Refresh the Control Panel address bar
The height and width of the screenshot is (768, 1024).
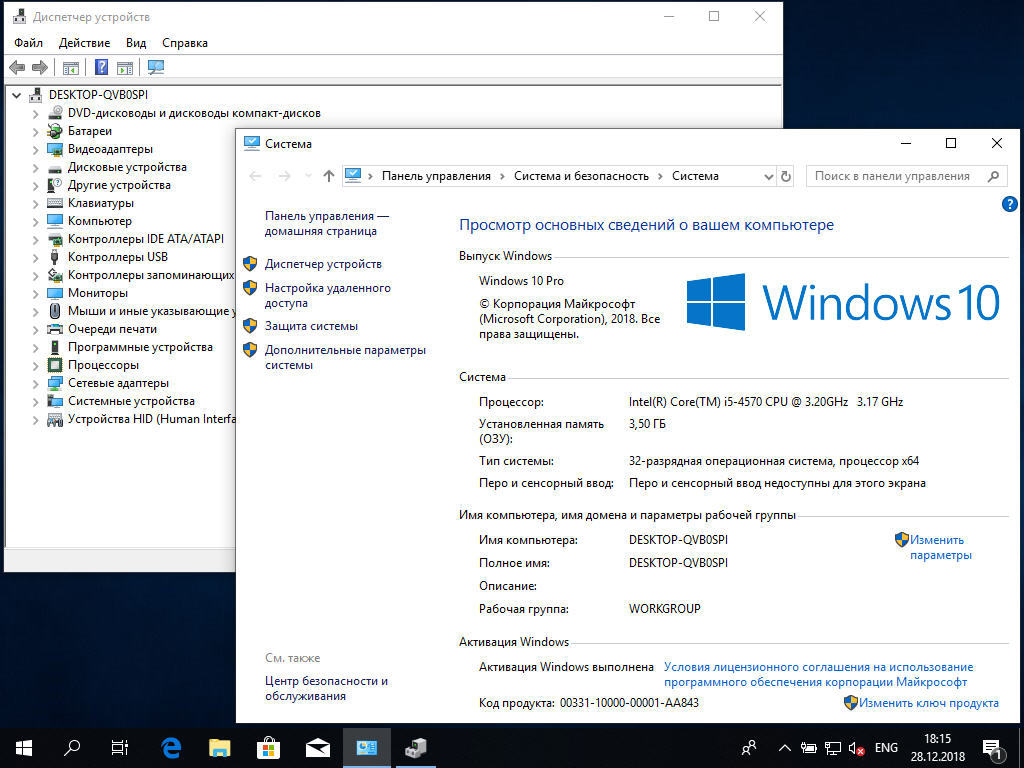tap(786, 176)
